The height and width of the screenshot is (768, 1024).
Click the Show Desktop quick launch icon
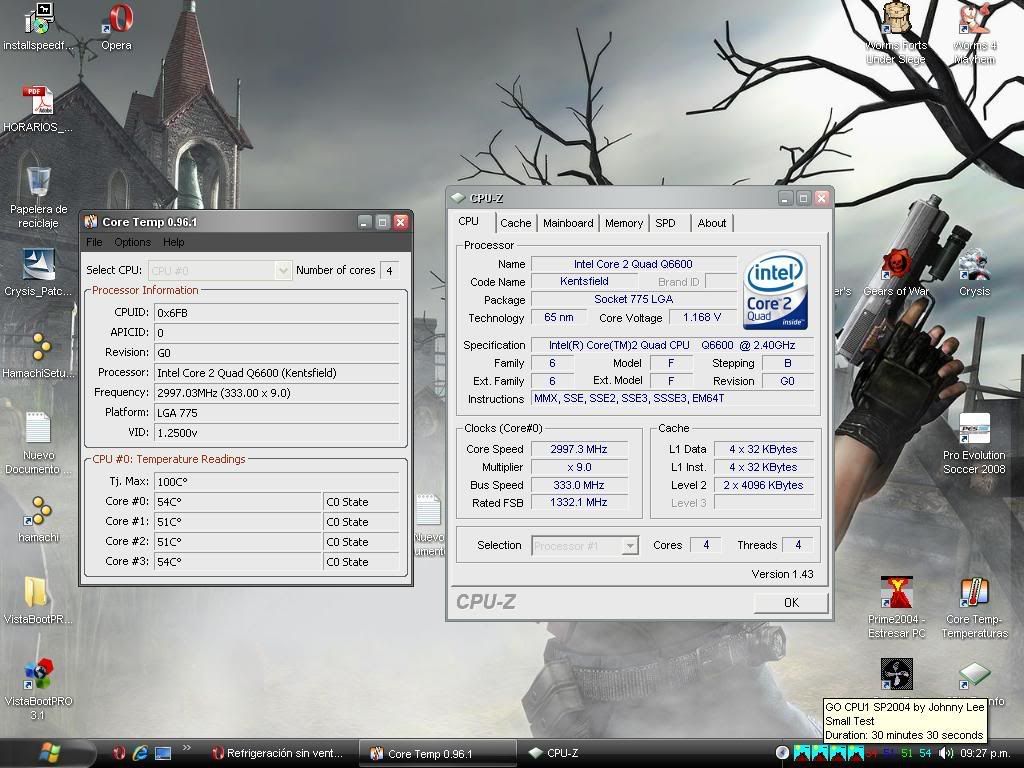tap(163, 754)
